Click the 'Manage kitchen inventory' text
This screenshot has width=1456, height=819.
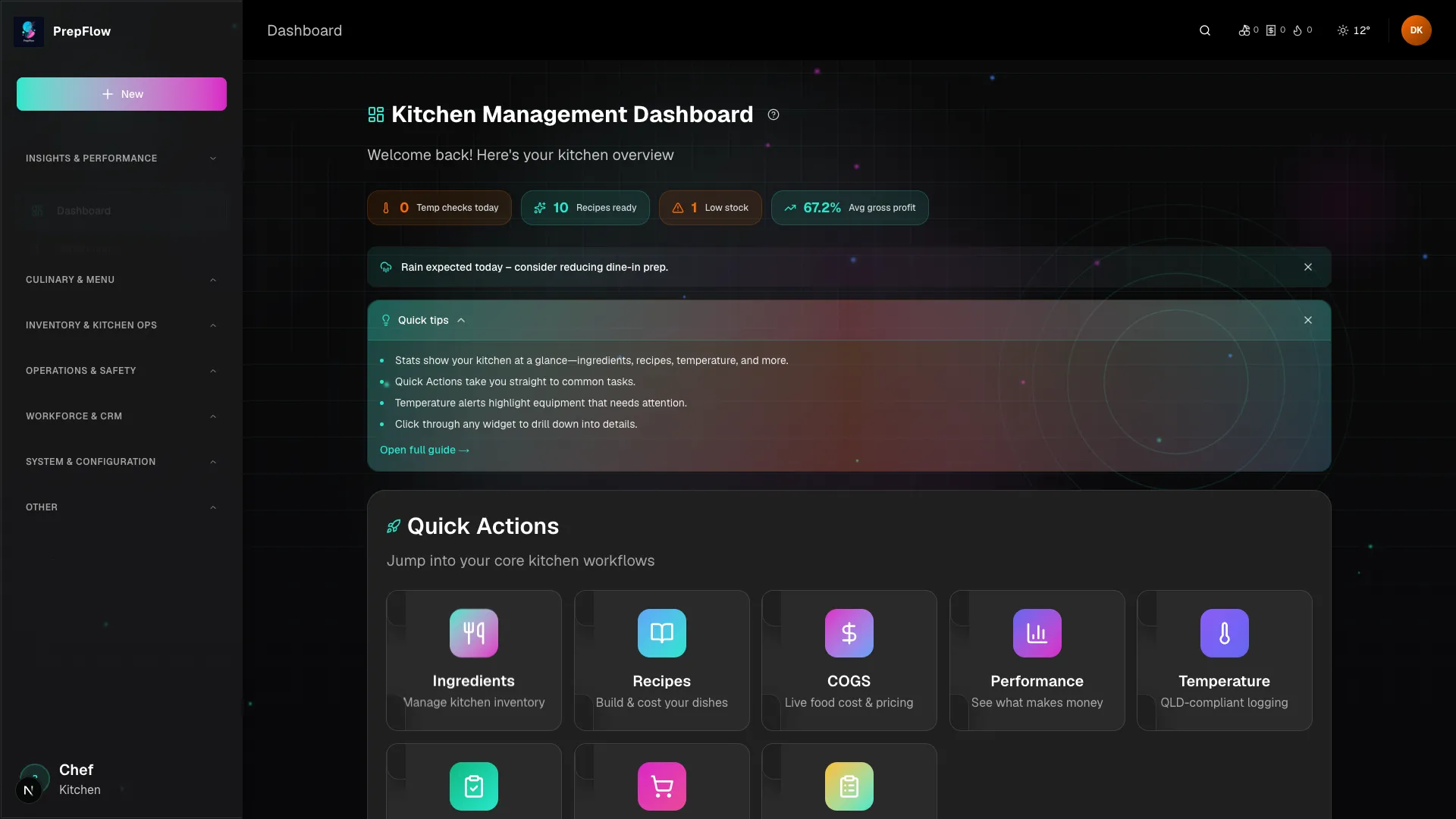click(474, 702)
